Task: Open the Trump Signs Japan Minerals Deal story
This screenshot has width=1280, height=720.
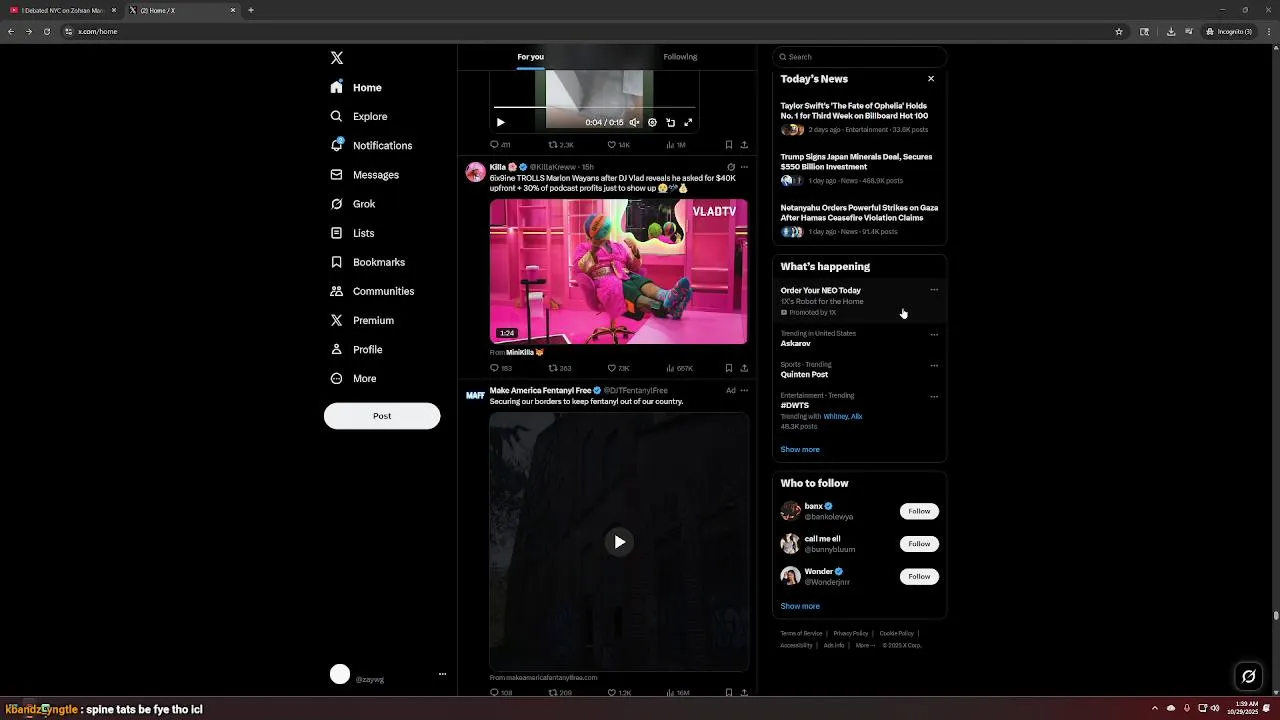Action: point(858,168)
